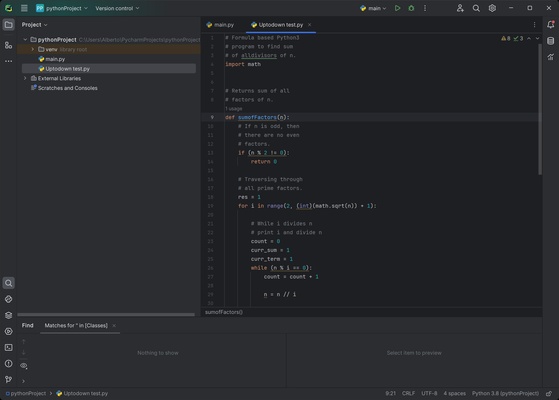The height and width of the screenshot is (400, 559).
Task: Open the Project view dropdown
Action: [35, 25]
